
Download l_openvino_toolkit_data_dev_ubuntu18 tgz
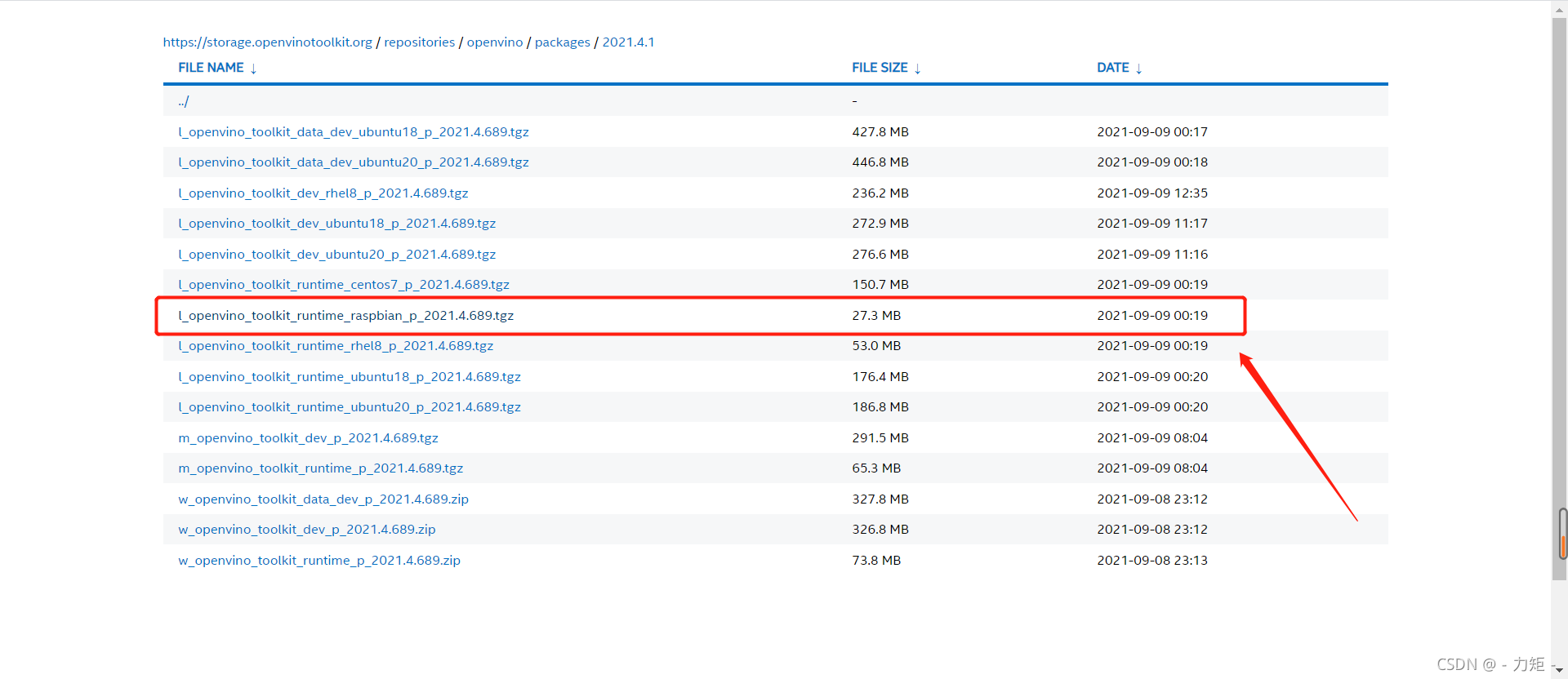(x=354, y=132)
